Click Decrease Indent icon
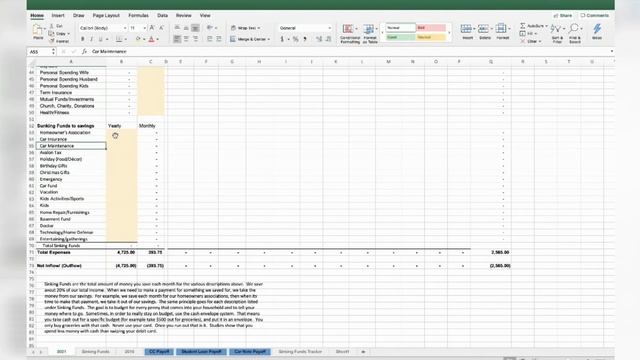 click(209, 39)
